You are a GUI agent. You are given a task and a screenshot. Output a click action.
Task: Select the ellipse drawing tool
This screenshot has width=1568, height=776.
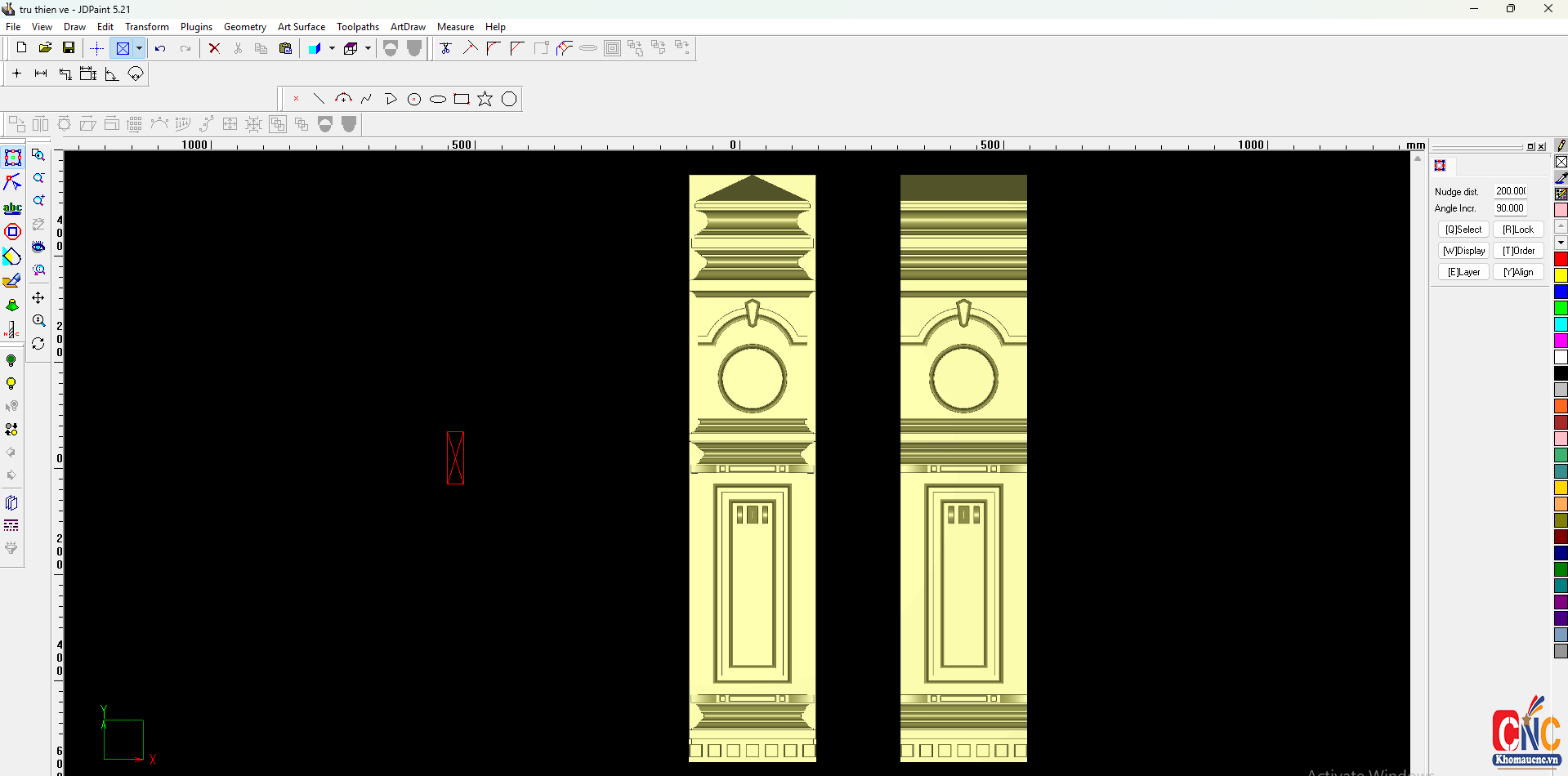pos(438,99)
